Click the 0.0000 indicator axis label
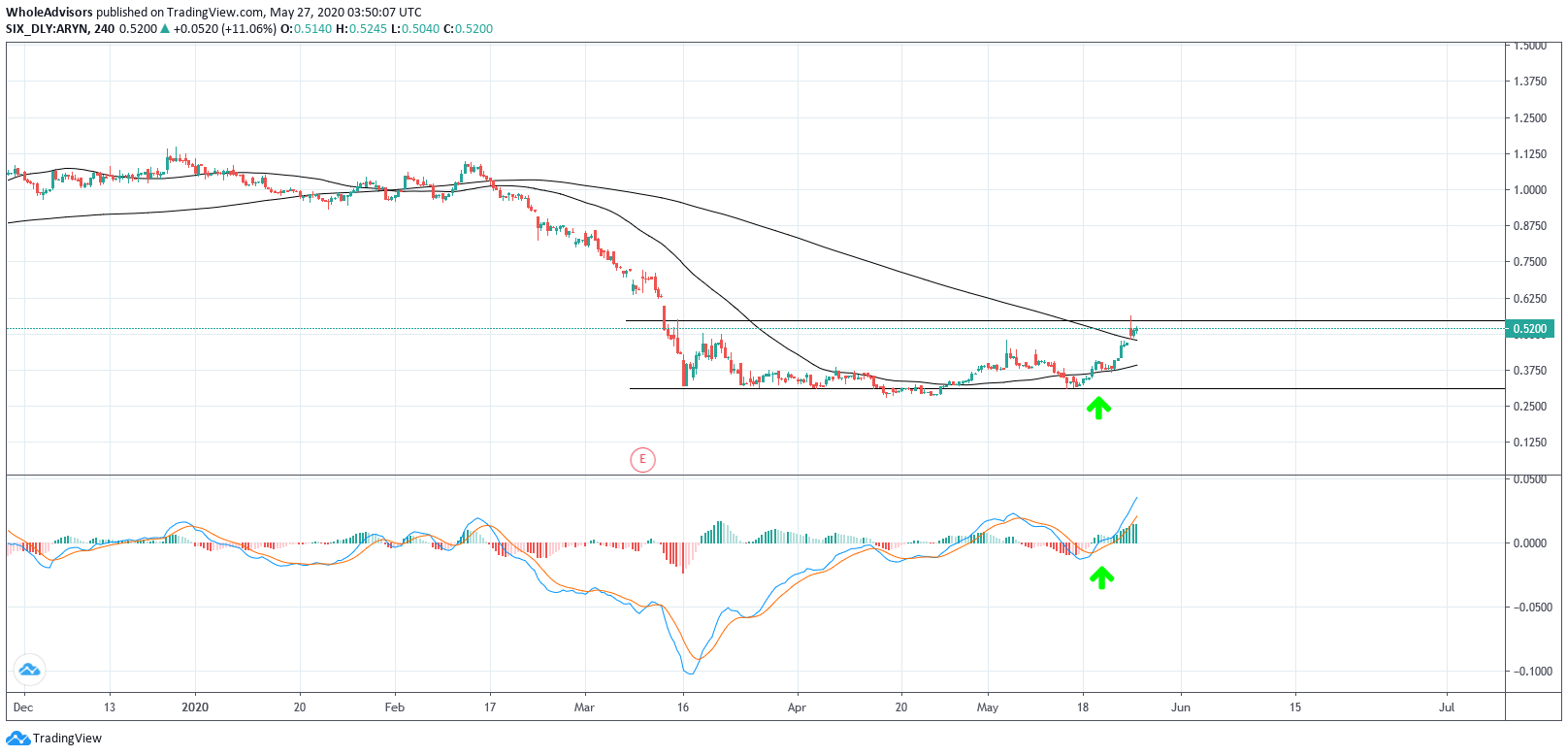Viewport: 1568px width, 756px height. click(x=1530, y=543)
